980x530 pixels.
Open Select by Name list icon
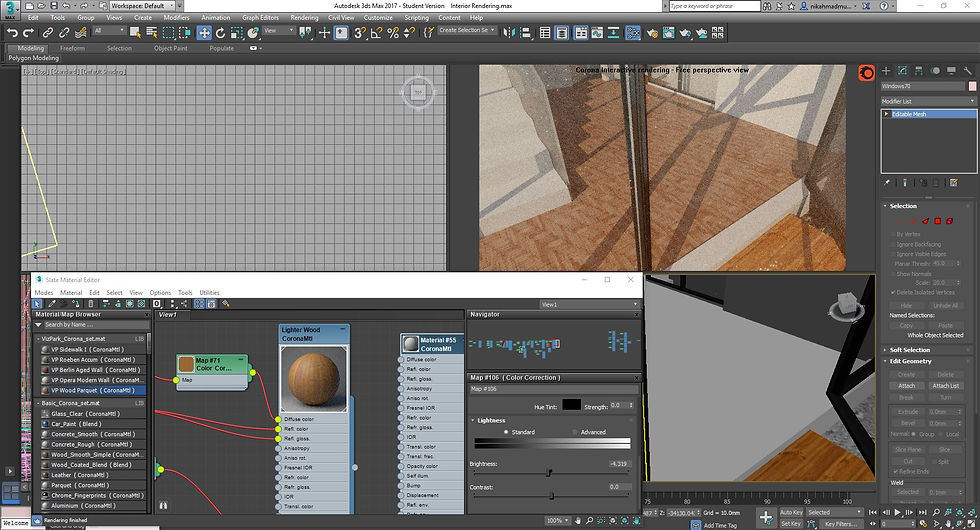pyautogui.click(x=151, y=32)
